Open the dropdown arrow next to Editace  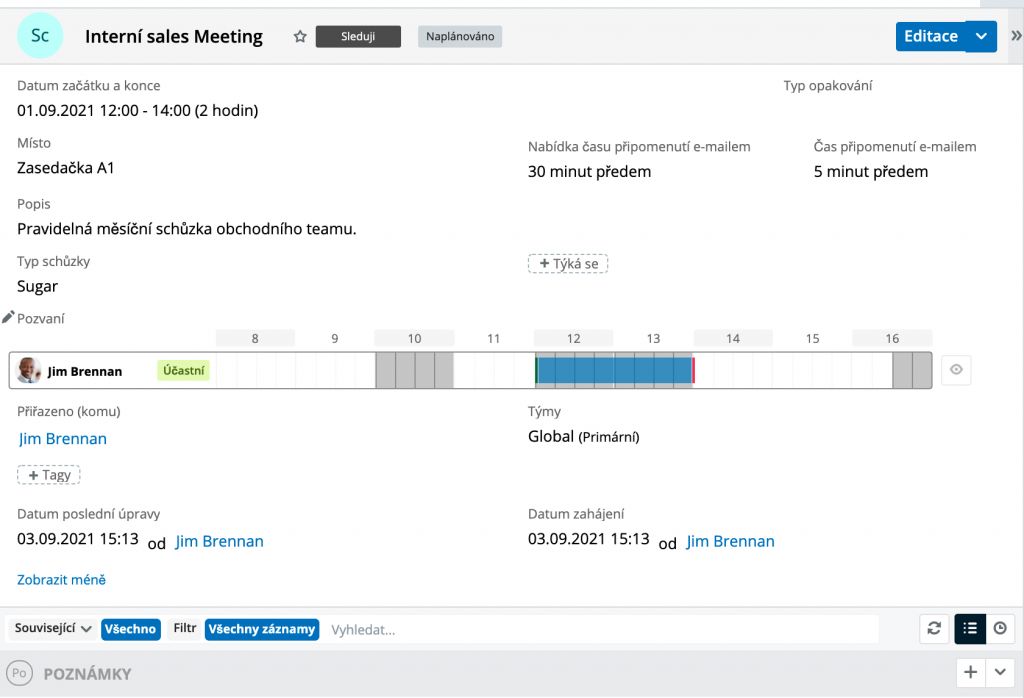coord(981,36)
